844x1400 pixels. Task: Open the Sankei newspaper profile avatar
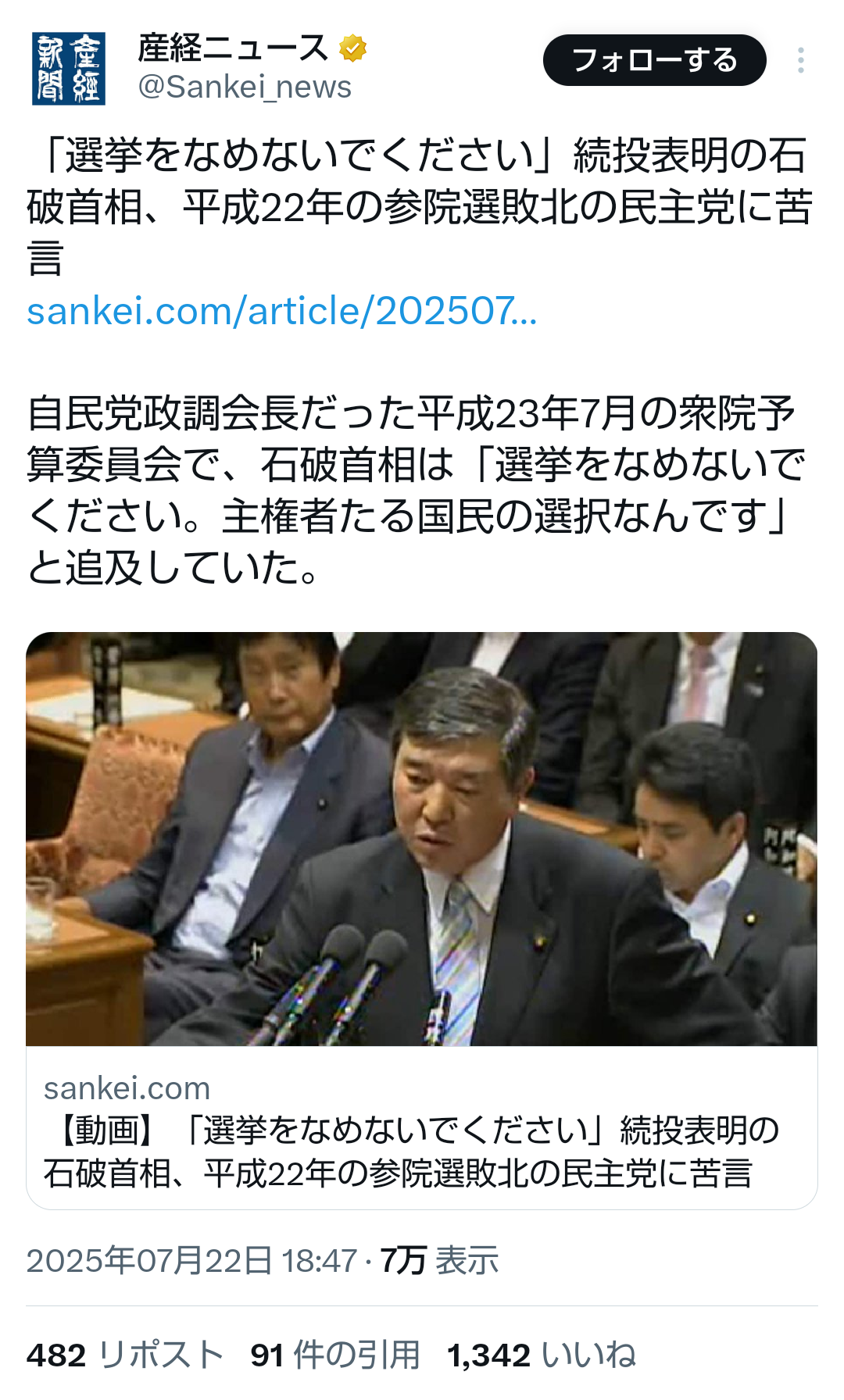click(x=69, y=69)
